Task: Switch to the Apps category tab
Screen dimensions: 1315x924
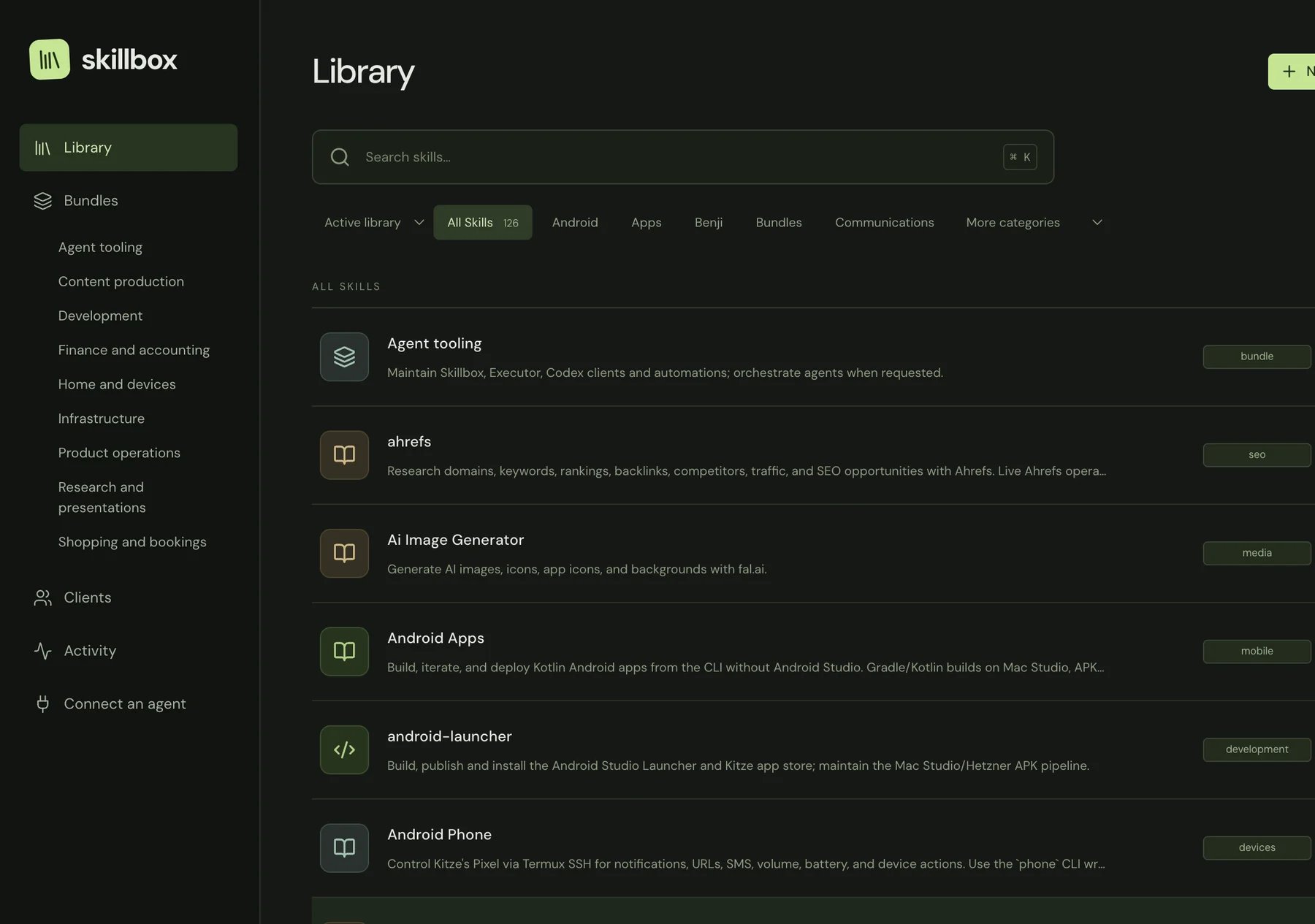Action: coord(647,223)
